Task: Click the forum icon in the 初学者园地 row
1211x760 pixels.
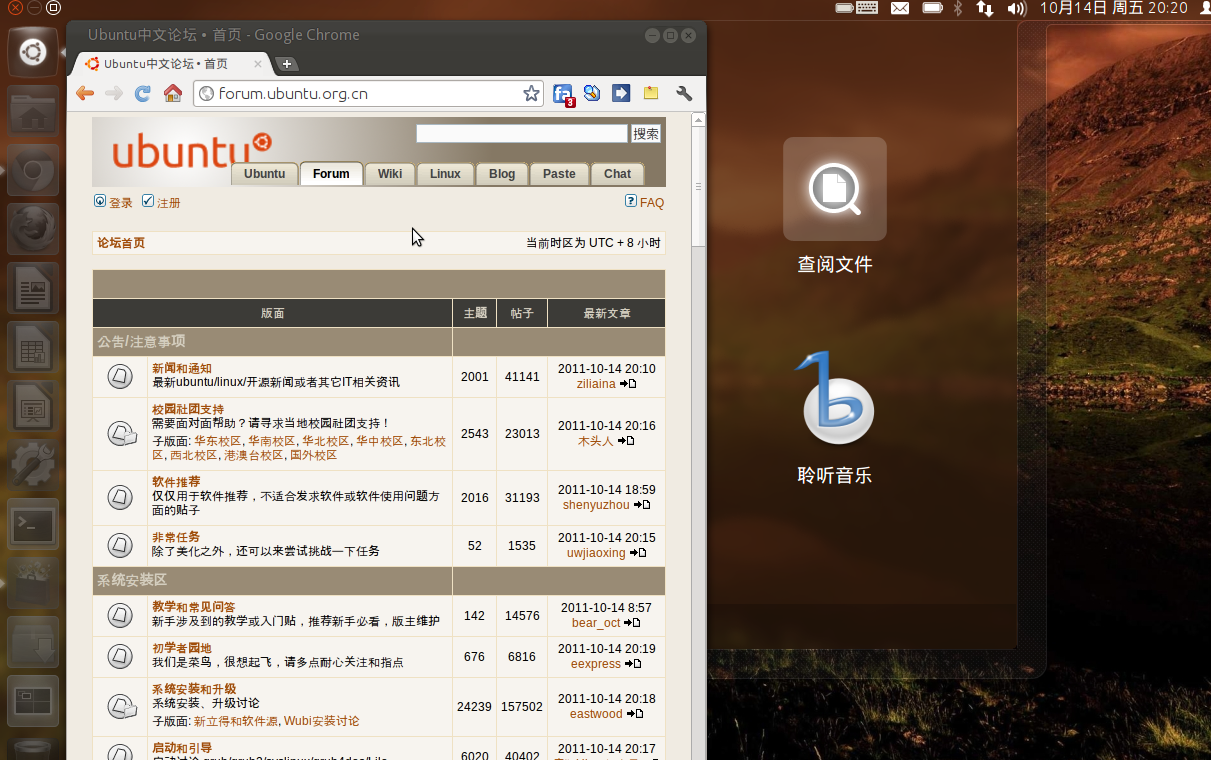Action: pyautogui.click(x=120, y=657)
